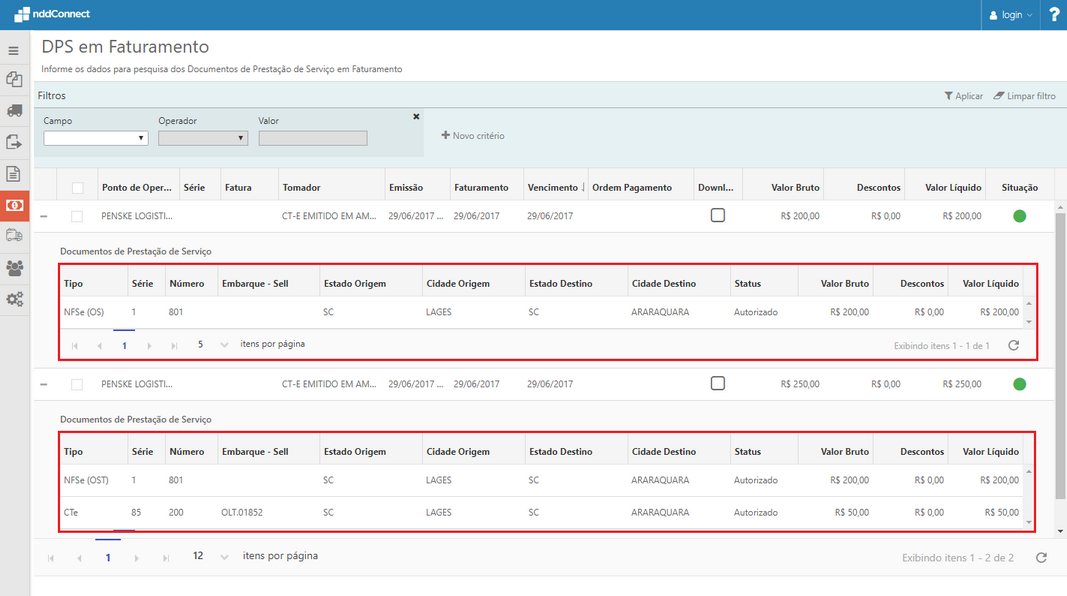This screenshot has height=596, width=1067.
Task: Click the truck icon in the sidebar
Action: (x=14, y=110)
